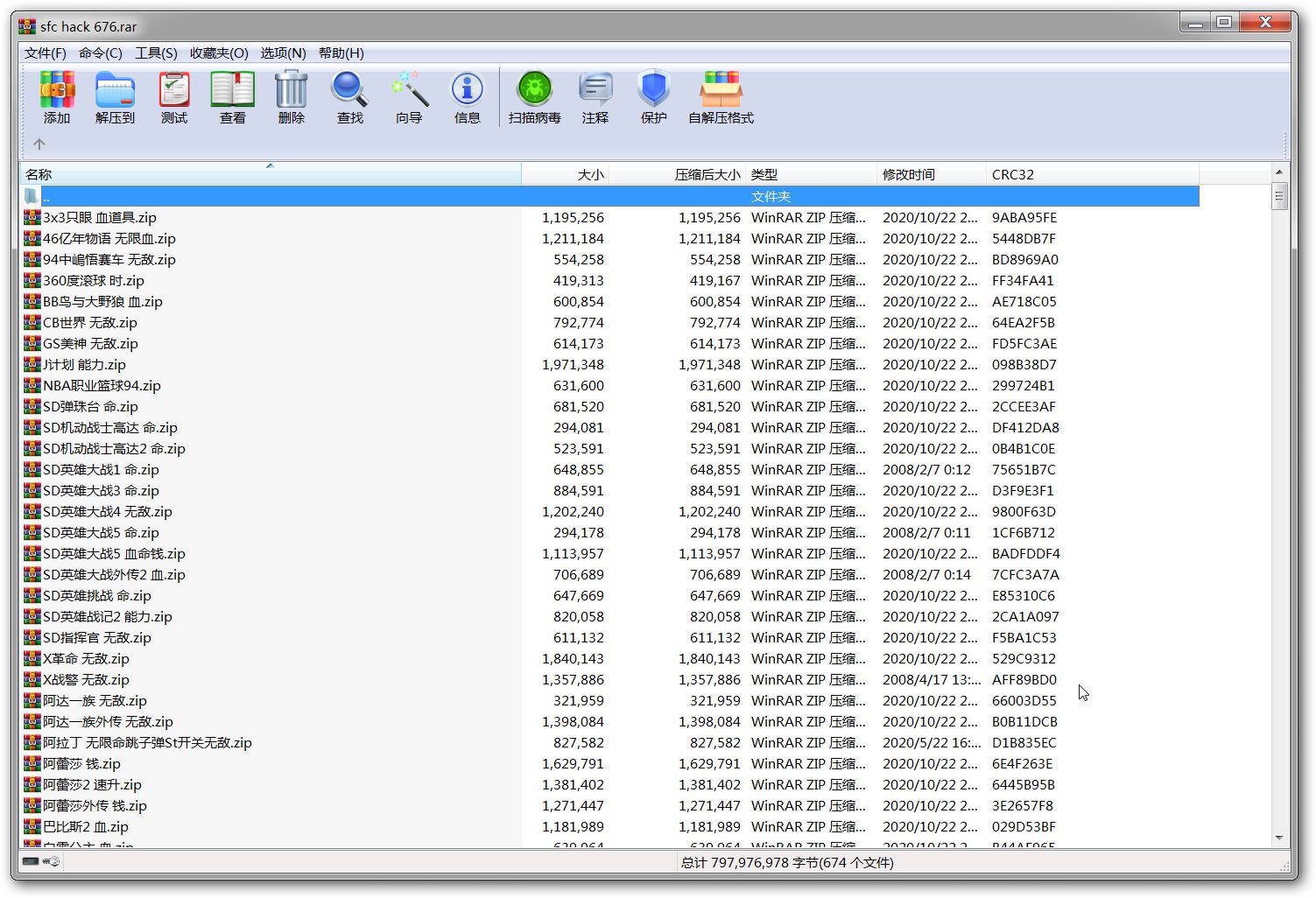Viewport: 1316px width, 898px height.
Task: Open the Options (选项) menu
Action: pos(283,53)
